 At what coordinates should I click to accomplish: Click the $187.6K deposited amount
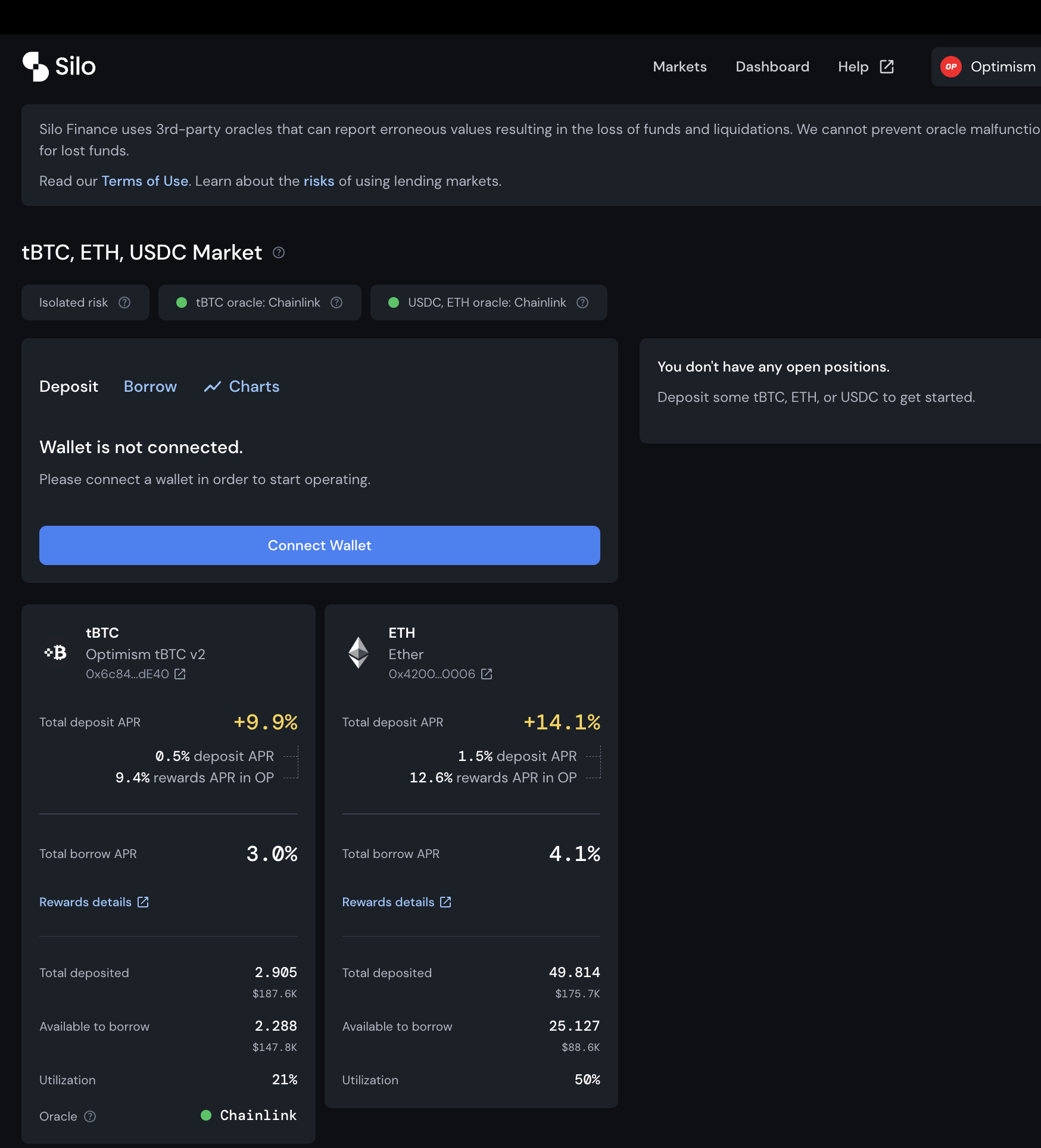pos(275,994)
